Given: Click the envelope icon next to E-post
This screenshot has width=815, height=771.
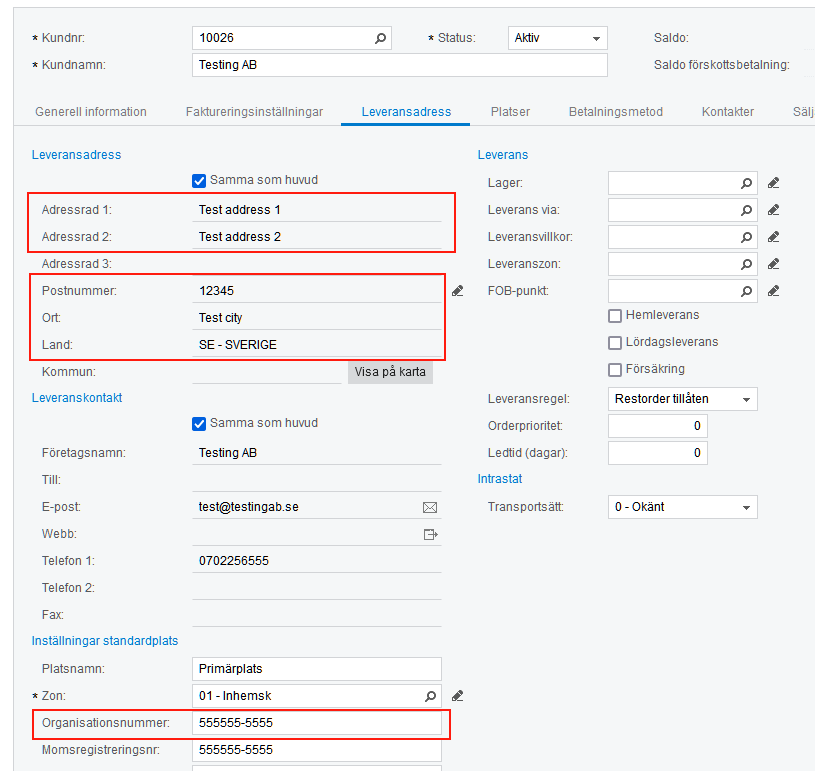Looking at the screenshot, I should pyautogui.click(x=430, y=507).
